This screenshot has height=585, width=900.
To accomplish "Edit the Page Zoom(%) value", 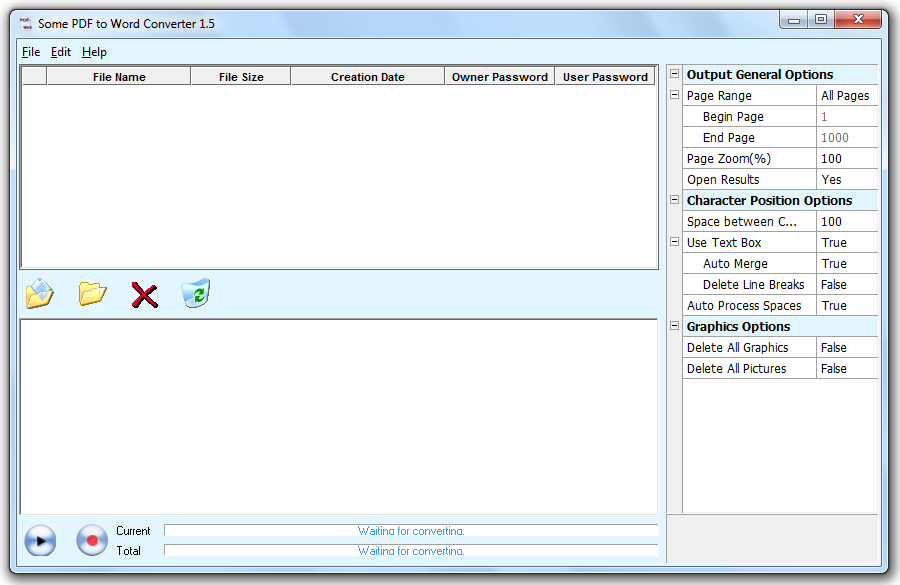I will pyautogui.click(x=847, y=158).
